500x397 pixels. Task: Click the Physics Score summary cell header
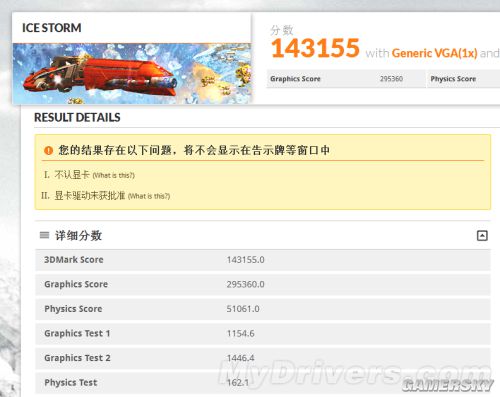[453, 79]
